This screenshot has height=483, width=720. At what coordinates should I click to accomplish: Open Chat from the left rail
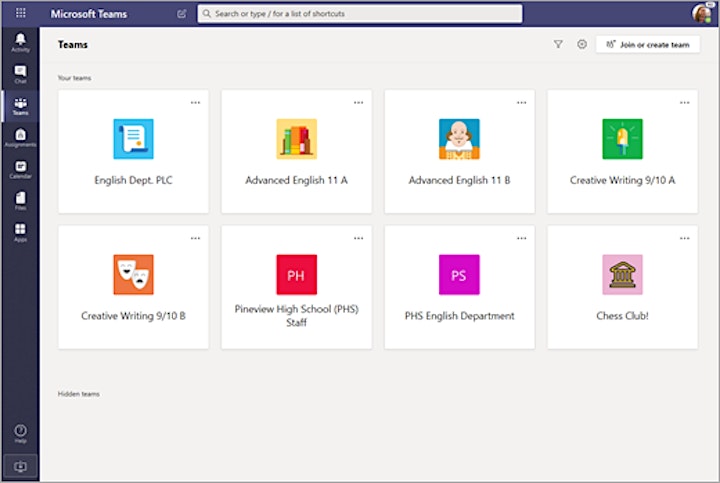coord(20,74)
